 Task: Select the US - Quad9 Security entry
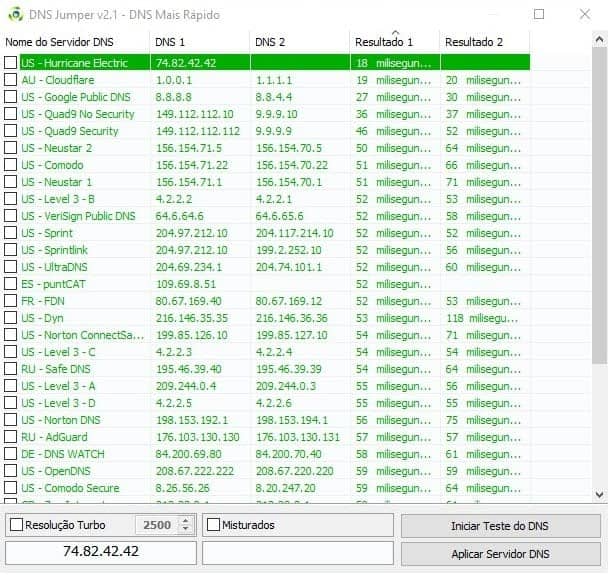(x=70, y=131)
